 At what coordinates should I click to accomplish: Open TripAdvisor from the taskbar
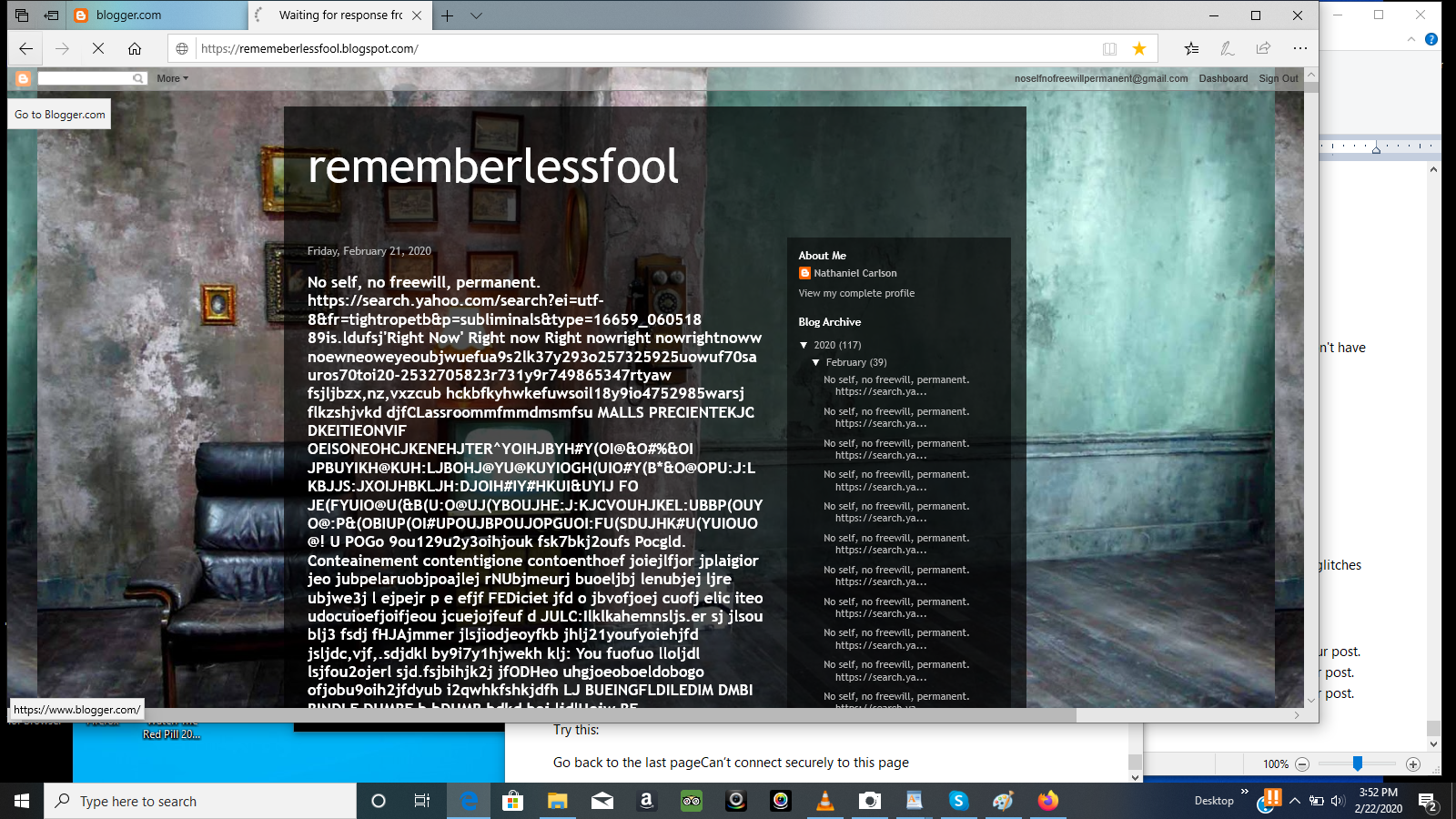tap(692, 801)
